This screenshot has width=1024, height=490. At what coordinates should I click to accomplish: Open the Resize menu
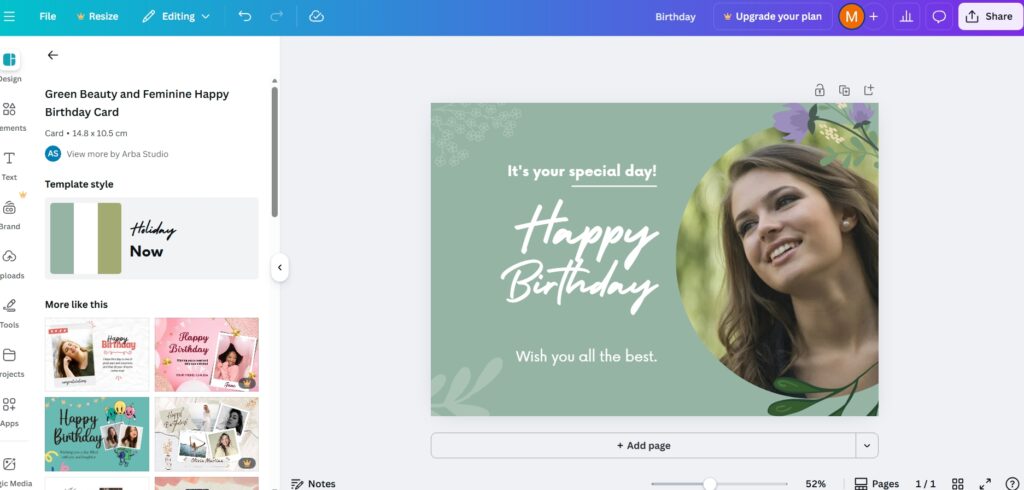pos(97,17)
